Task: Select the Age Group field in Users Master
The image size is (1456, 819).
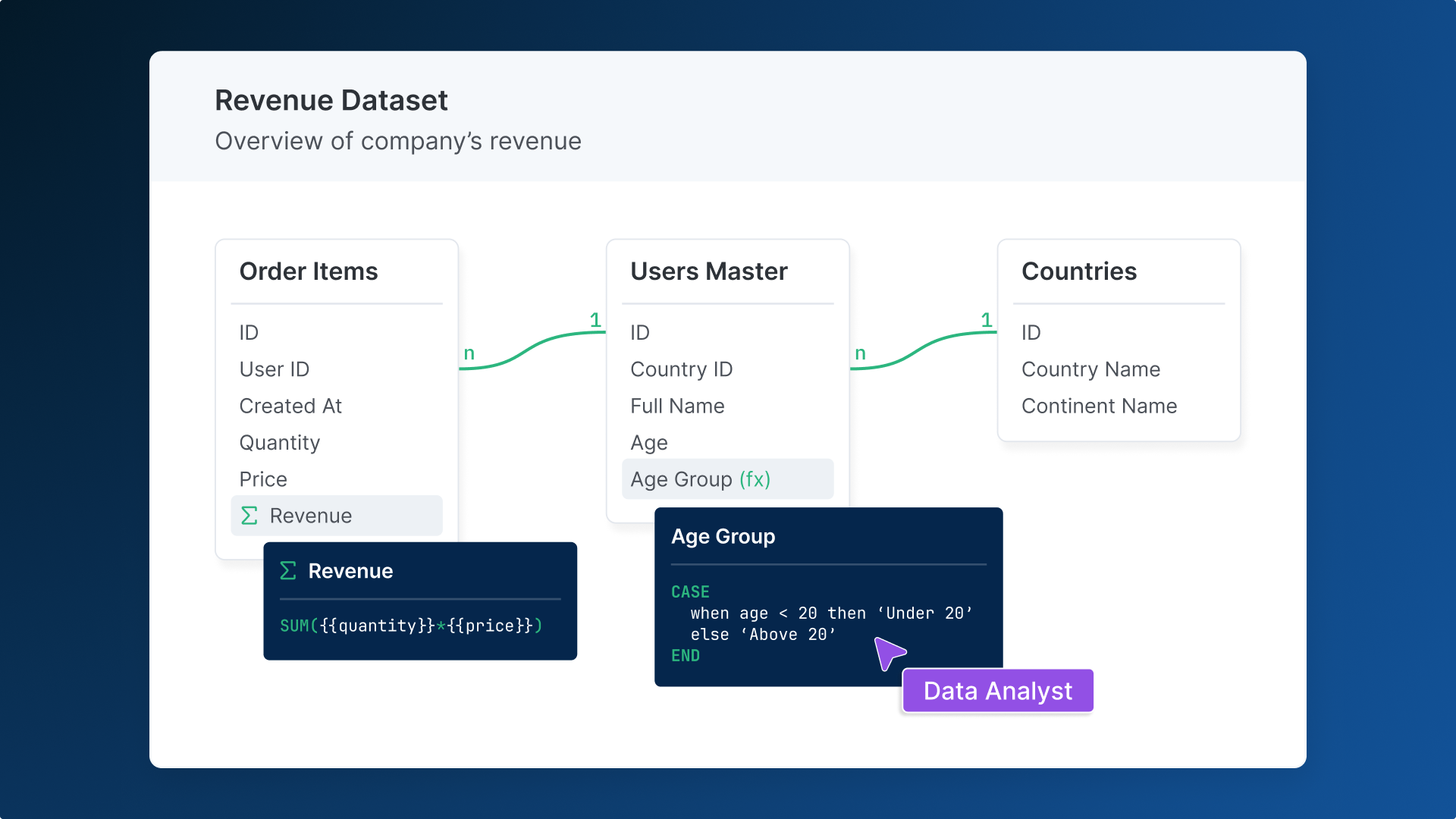Action: (727, 479)
